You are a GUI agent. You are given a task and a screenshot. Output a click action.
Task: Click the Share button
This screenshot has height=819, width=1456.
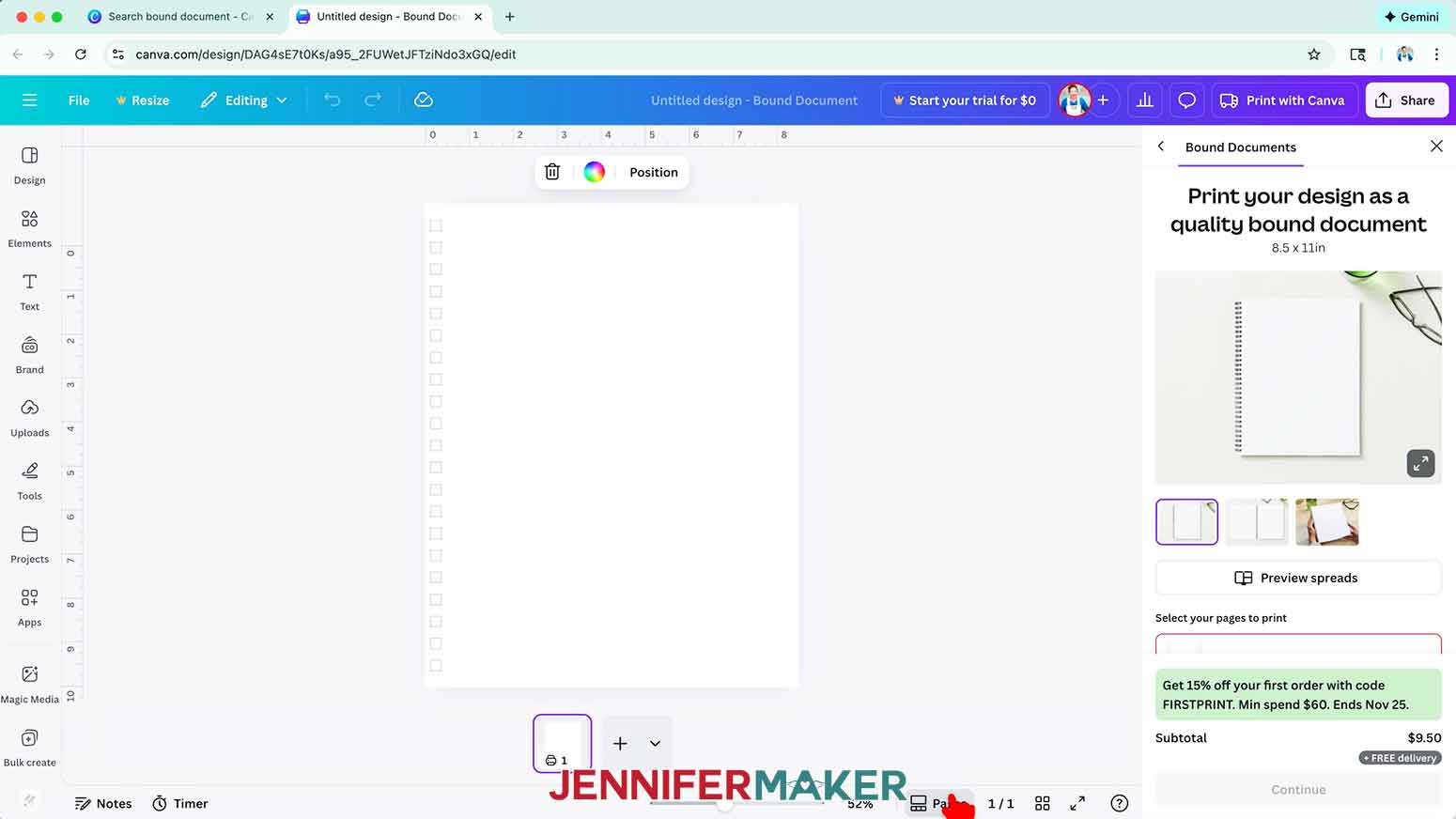[x=1405, y=100]
